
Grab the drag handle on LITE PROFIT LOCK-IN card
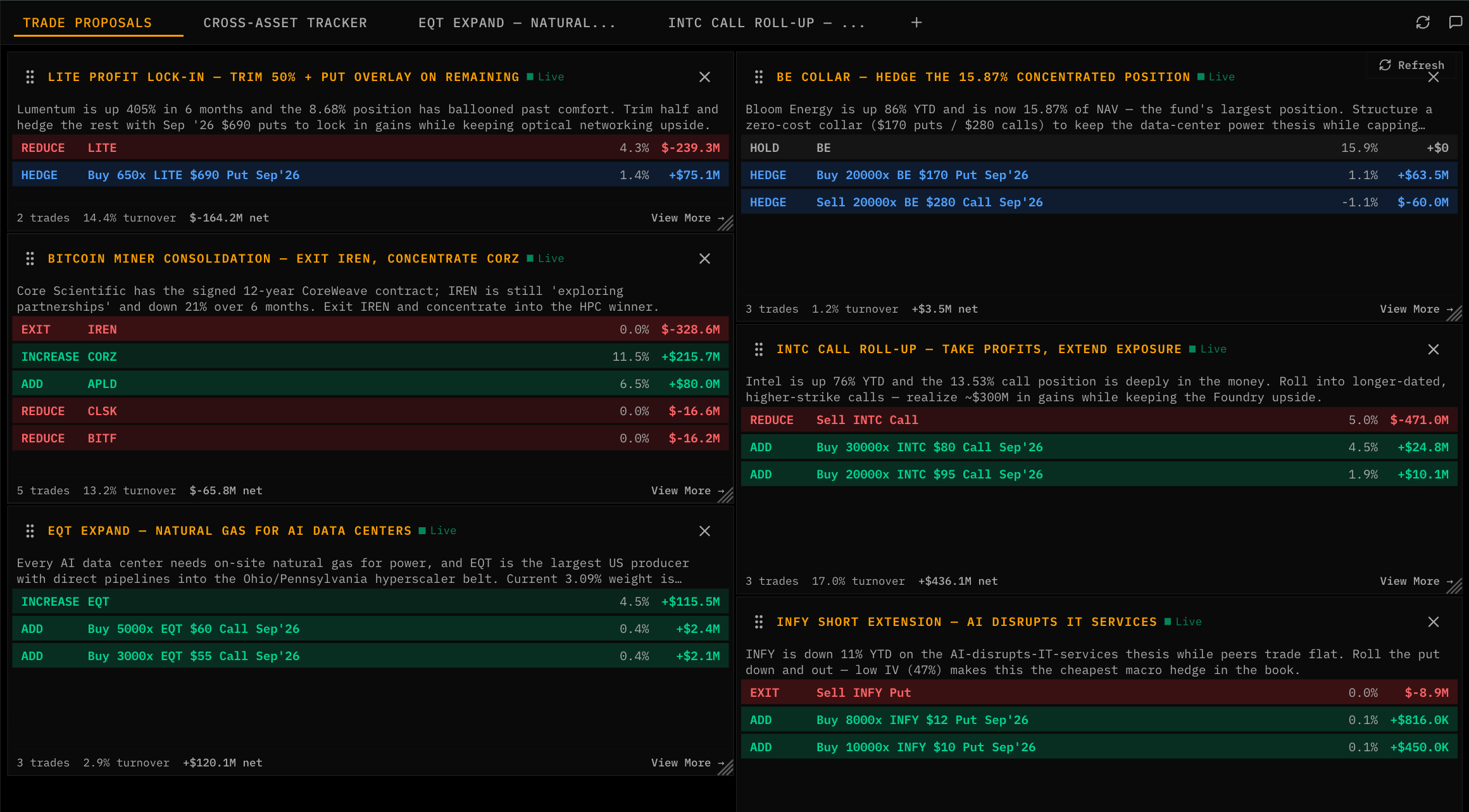[30, 77]
